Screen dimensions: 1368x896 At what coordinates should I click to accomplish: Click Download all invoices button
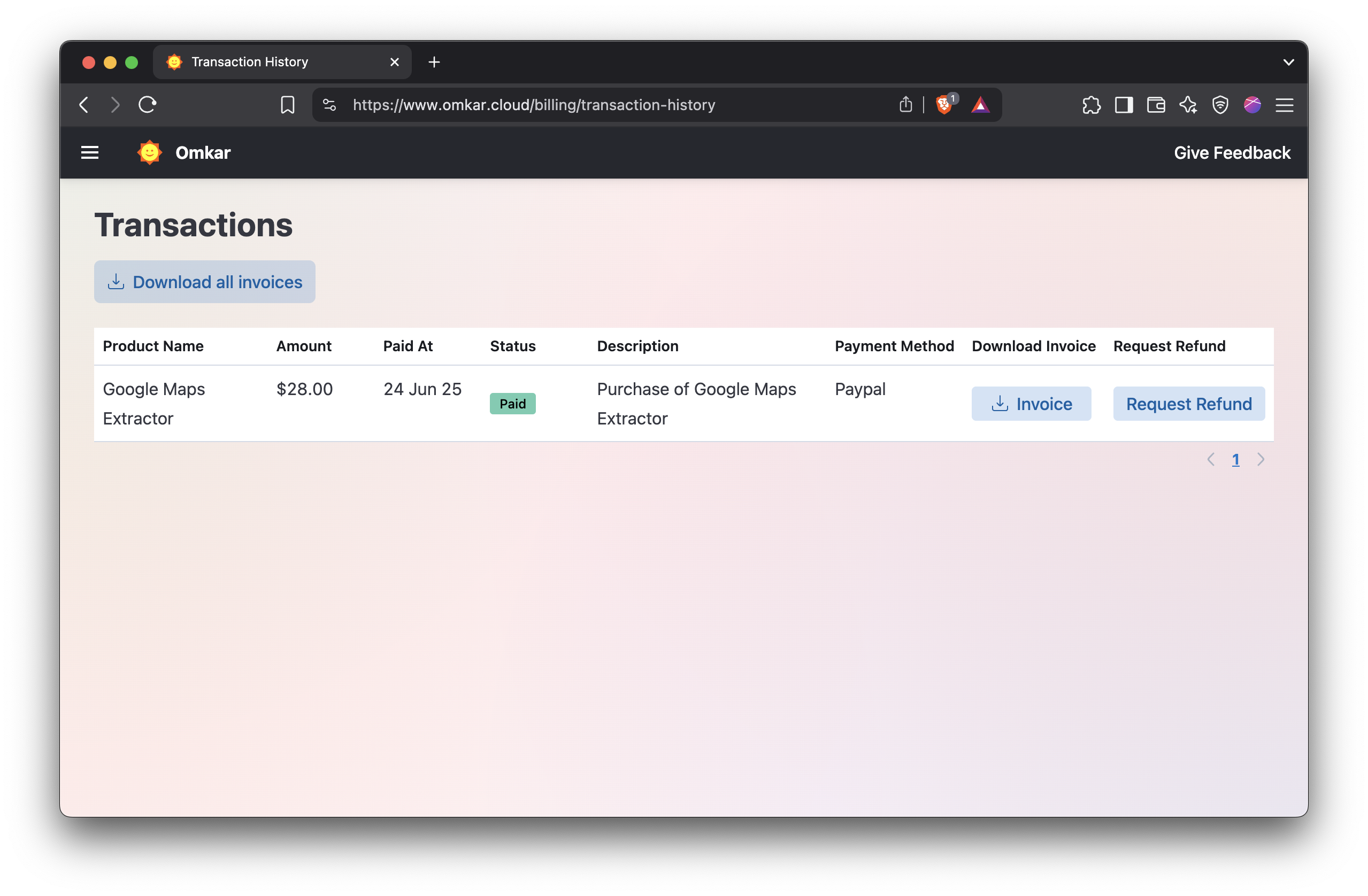(x=205, y=282)
